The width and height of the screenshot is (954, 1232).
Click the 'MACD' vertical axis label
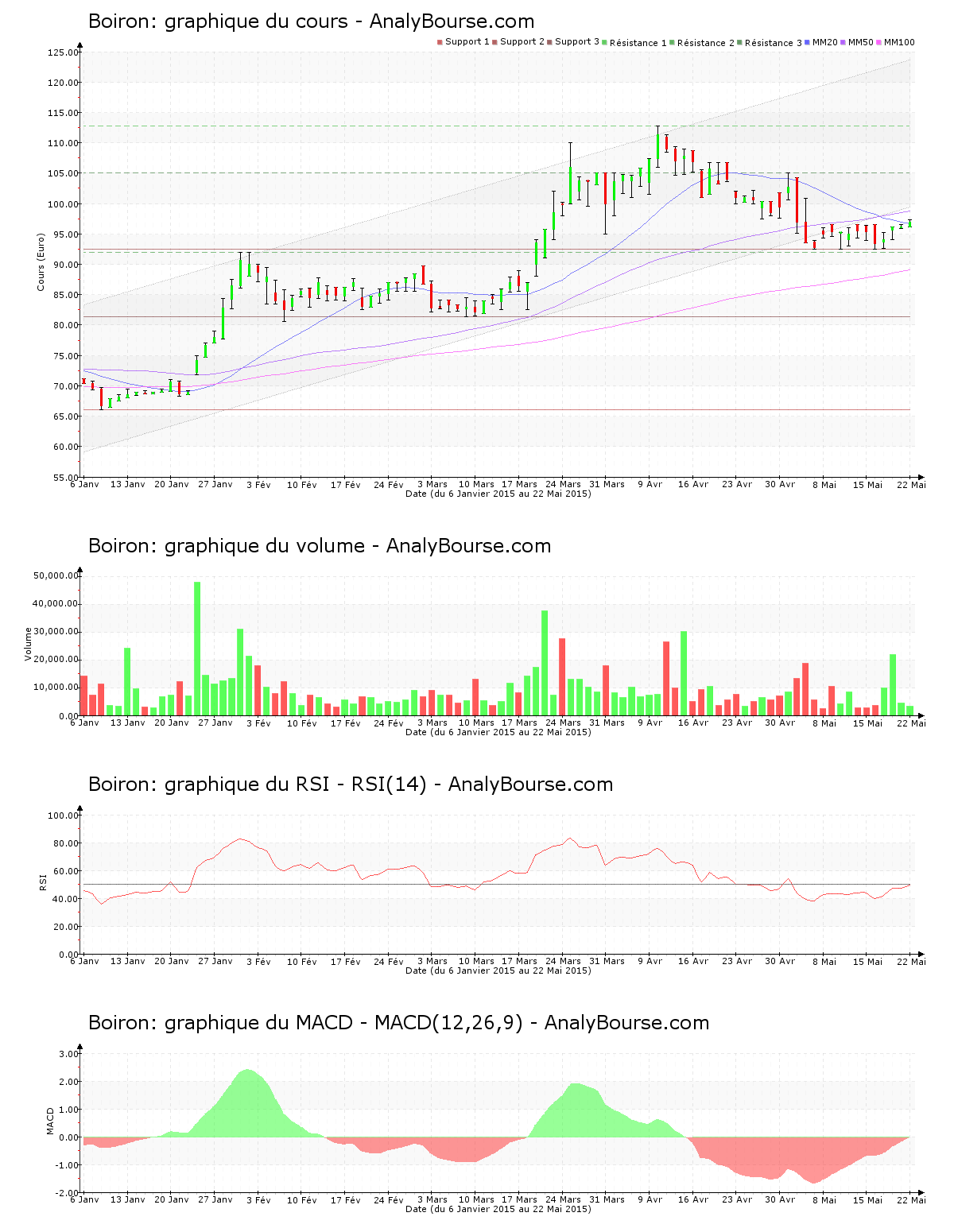click(50, 1121)
